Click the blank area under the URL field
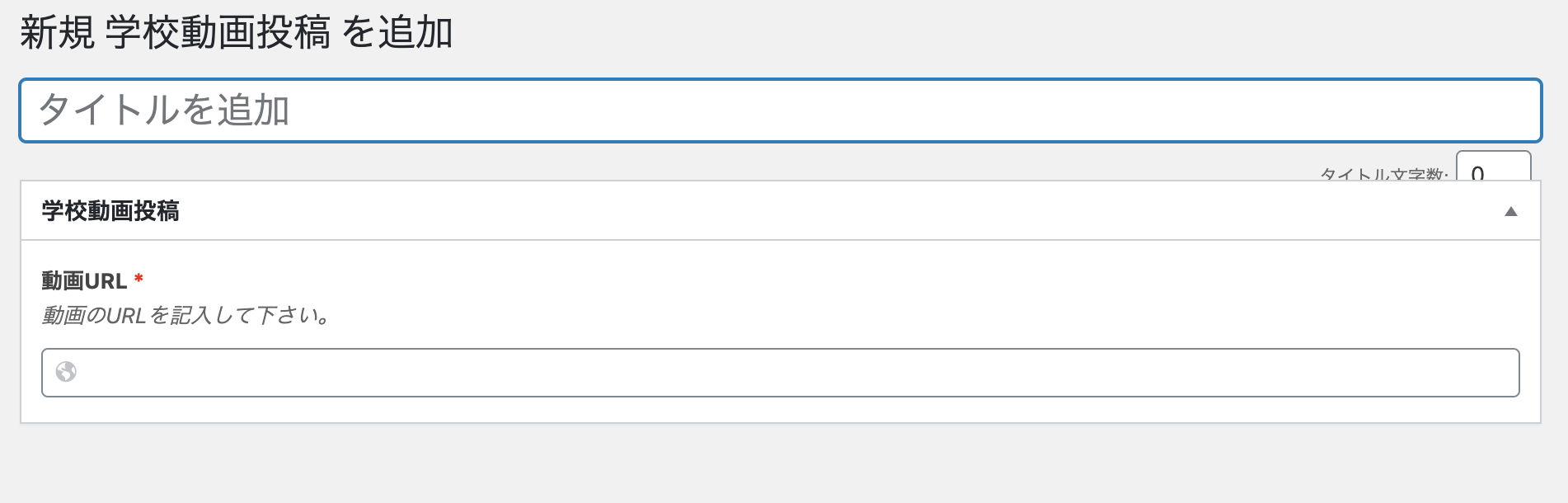The width and height of the screenshot is (1568, 503). coord(780,410)
